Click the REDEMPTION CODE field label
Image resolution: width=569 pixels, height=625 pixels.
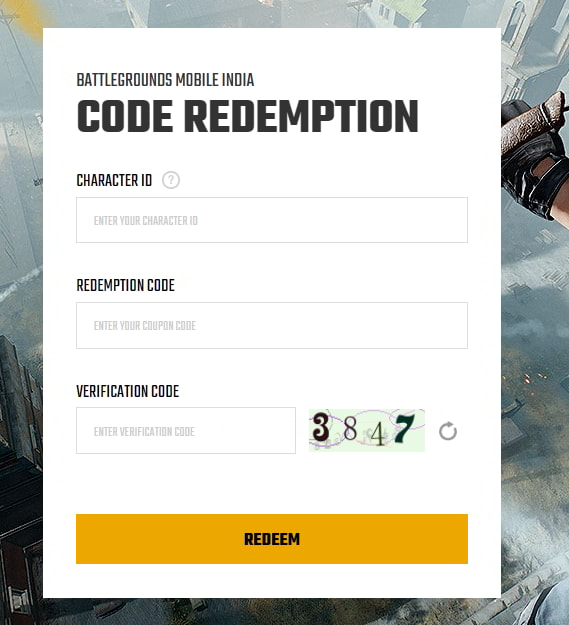click(126, 285)
